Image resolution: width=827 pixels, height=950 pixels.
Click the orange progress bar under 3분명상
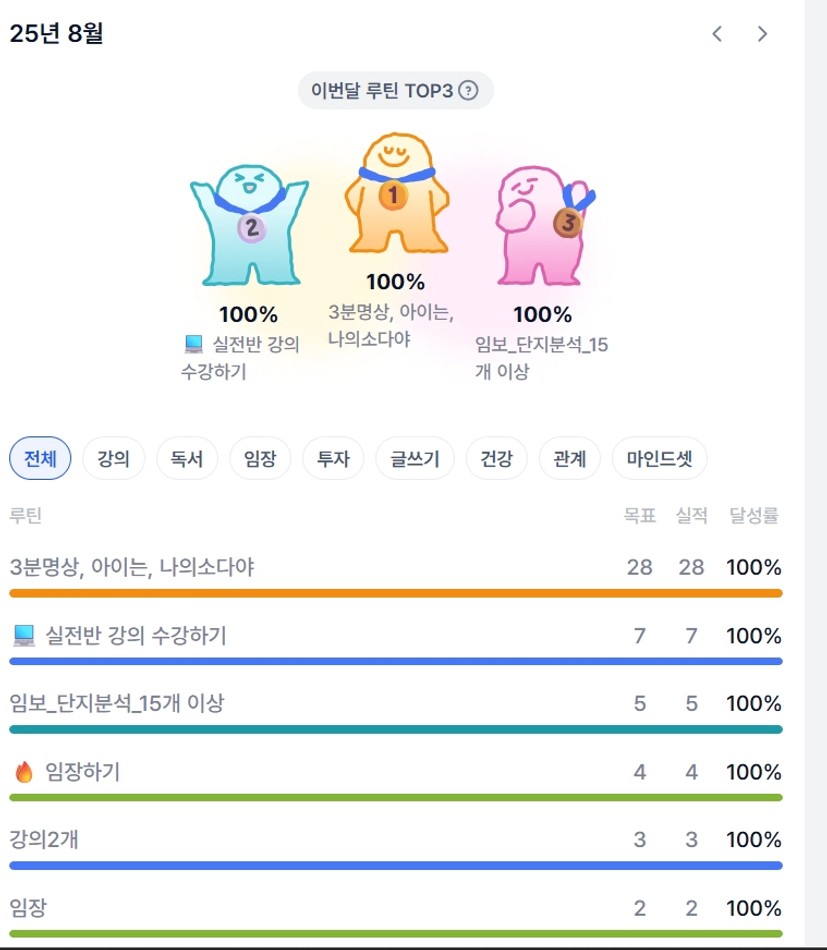pos(396,593)
